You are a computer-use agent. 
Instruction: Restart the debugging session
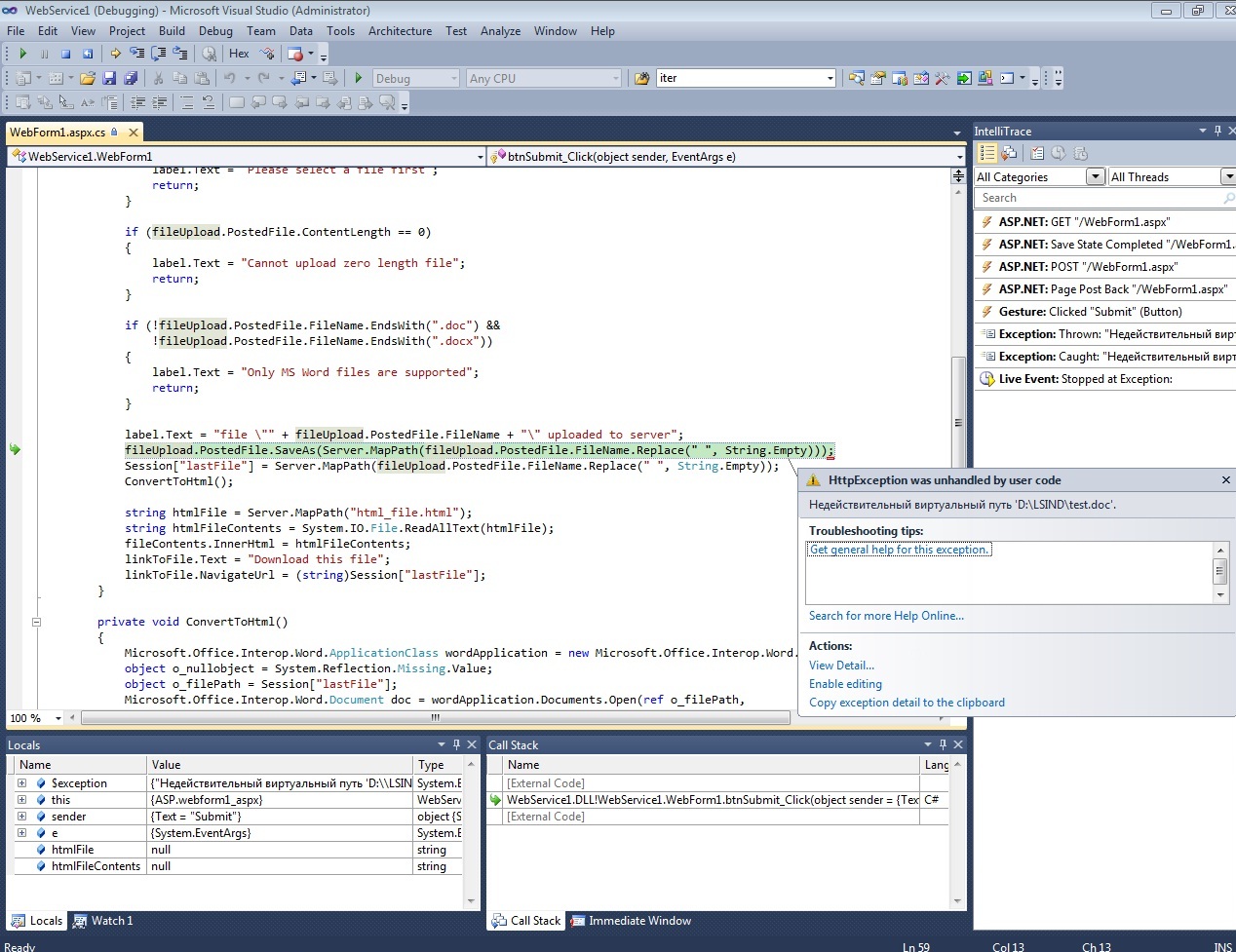point(88,54)
